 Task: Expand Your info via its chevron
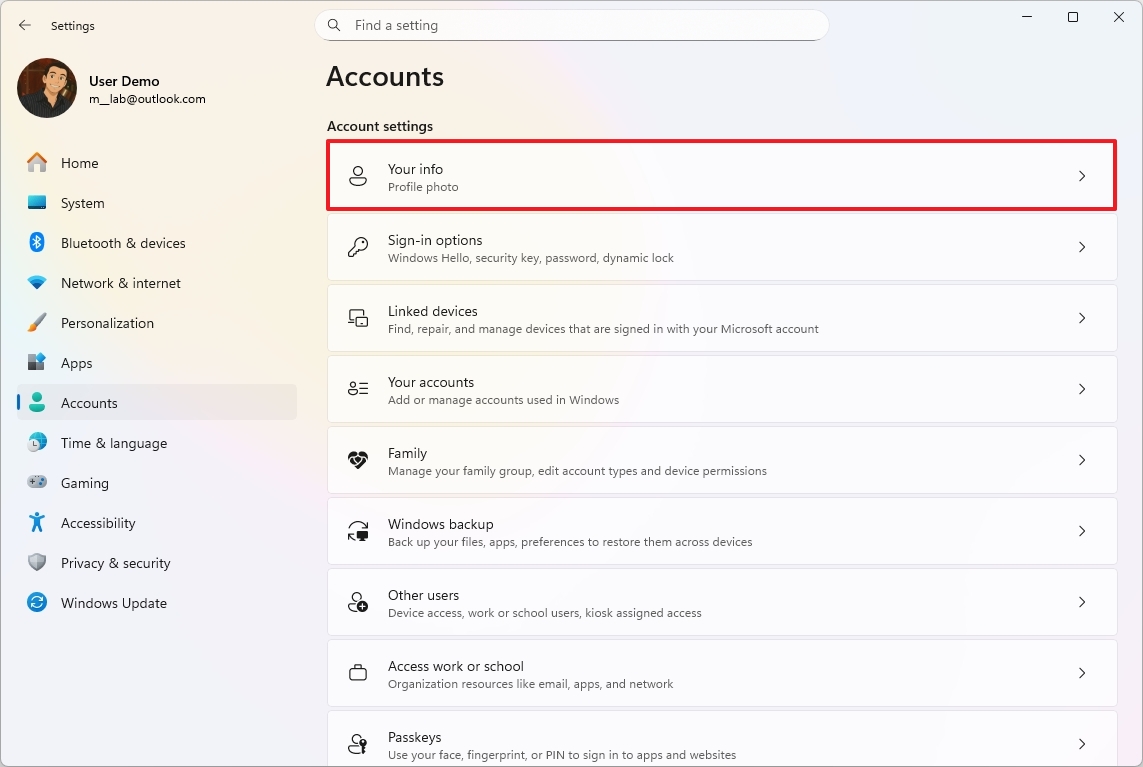tap(1081, 176)
